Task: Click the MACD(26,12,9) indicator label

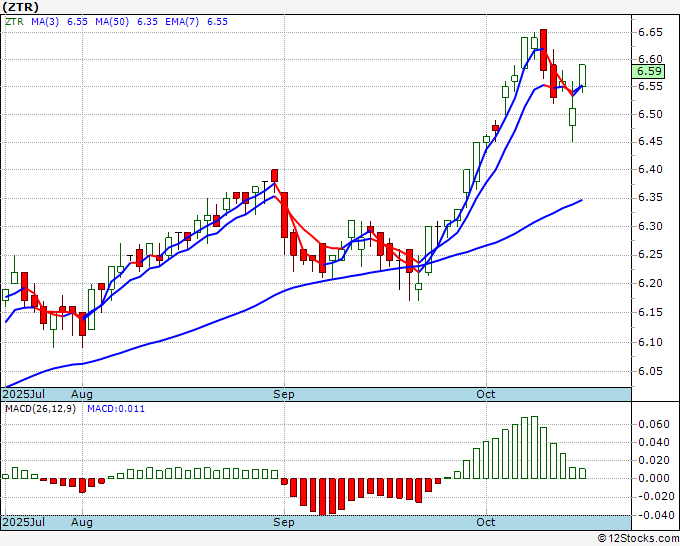Action: tap(40, 409)
